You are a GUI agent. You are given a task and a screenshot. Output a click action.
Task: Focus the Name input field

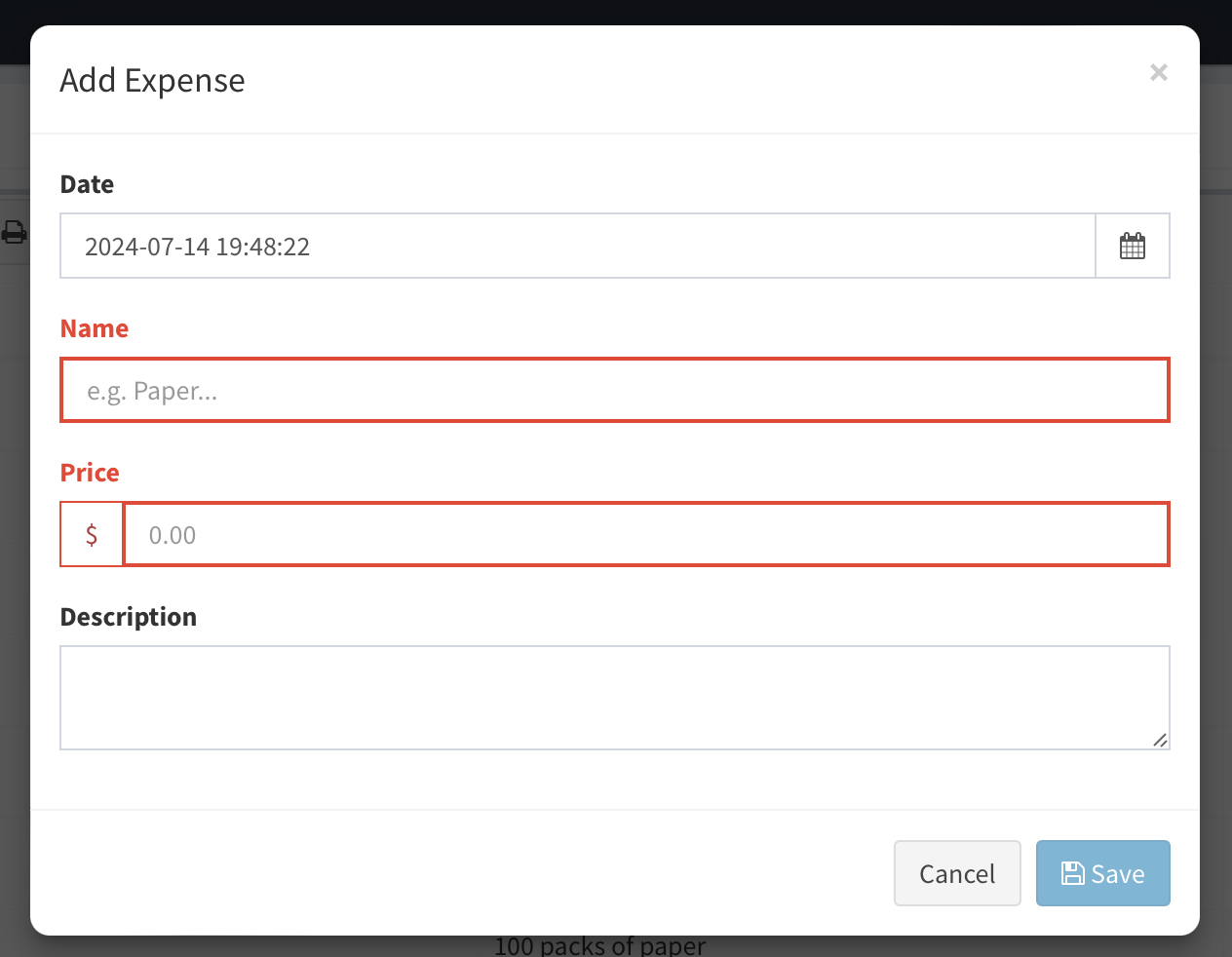[x=614, y=390]
